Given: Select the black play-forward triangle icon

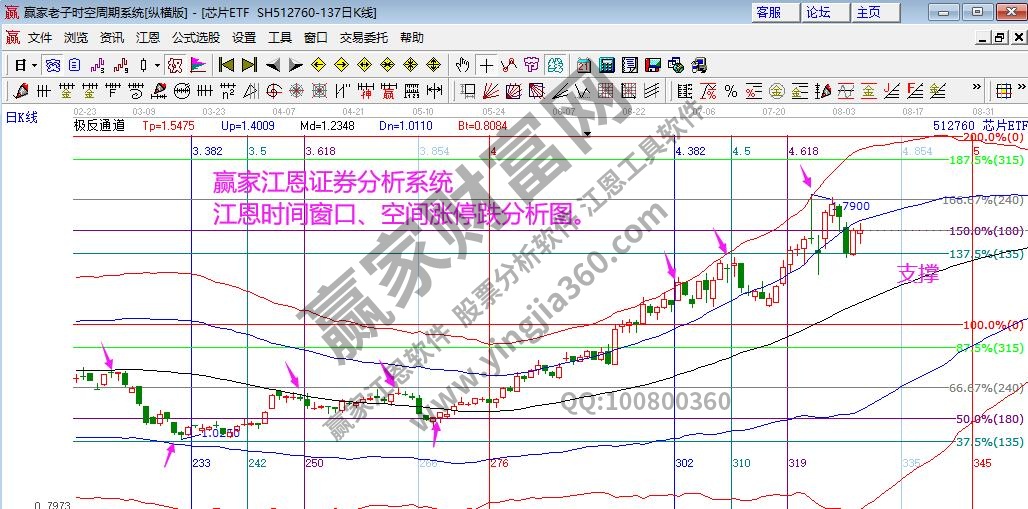Looking at the screenshot, I should 295,65.
